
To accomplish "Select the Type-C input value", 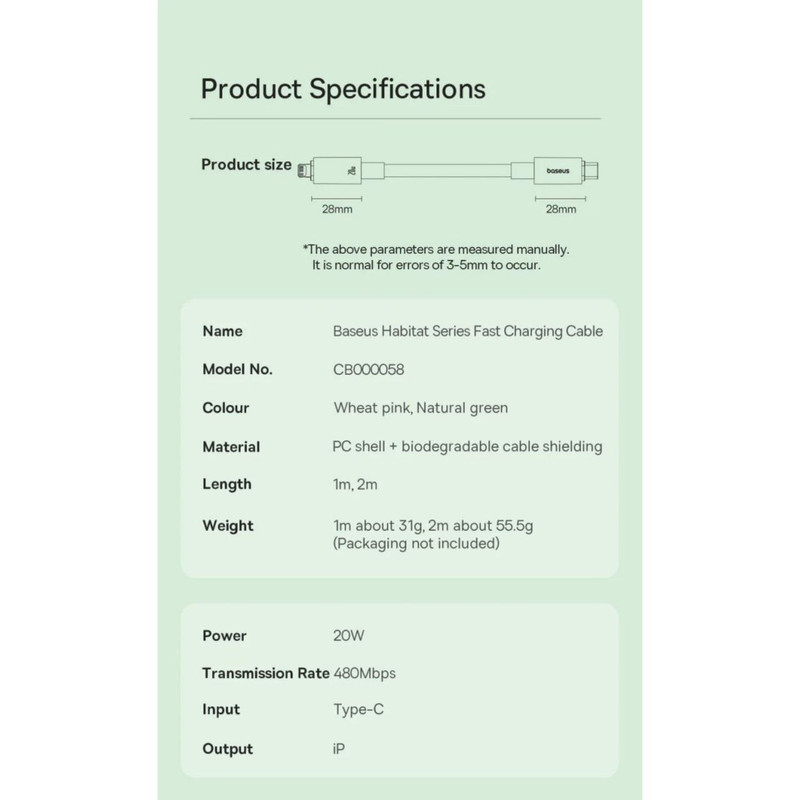I will (358, 710).
